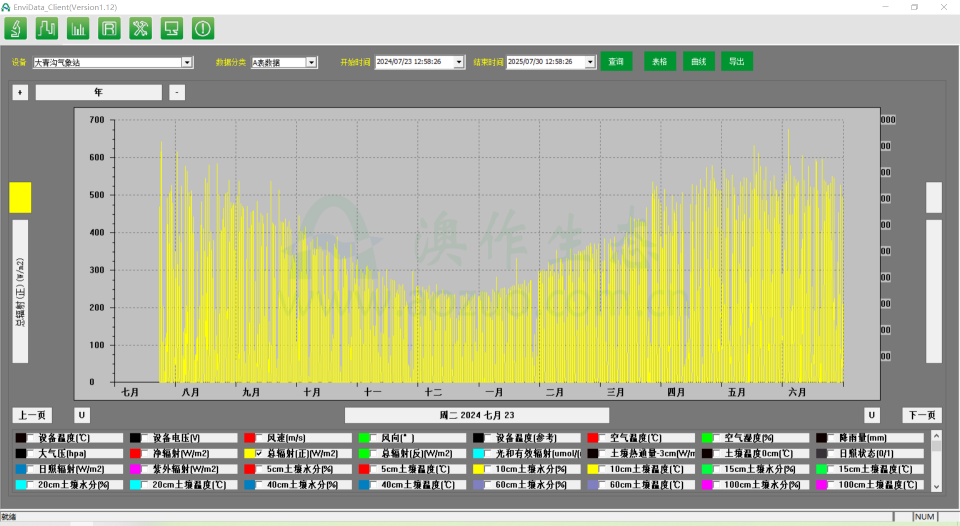
Task: Toggle the 大气压(hpa) checkbox
Action: (31, 454)
